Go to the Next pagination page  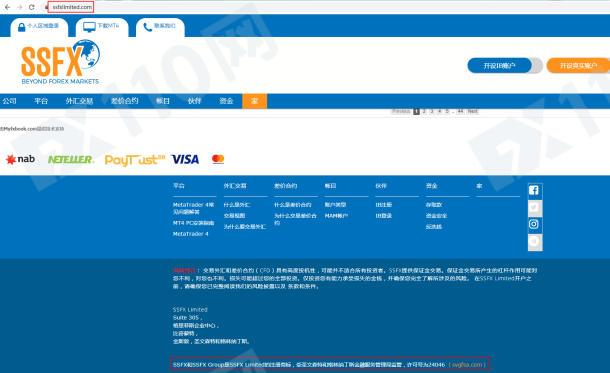(473, 111)
